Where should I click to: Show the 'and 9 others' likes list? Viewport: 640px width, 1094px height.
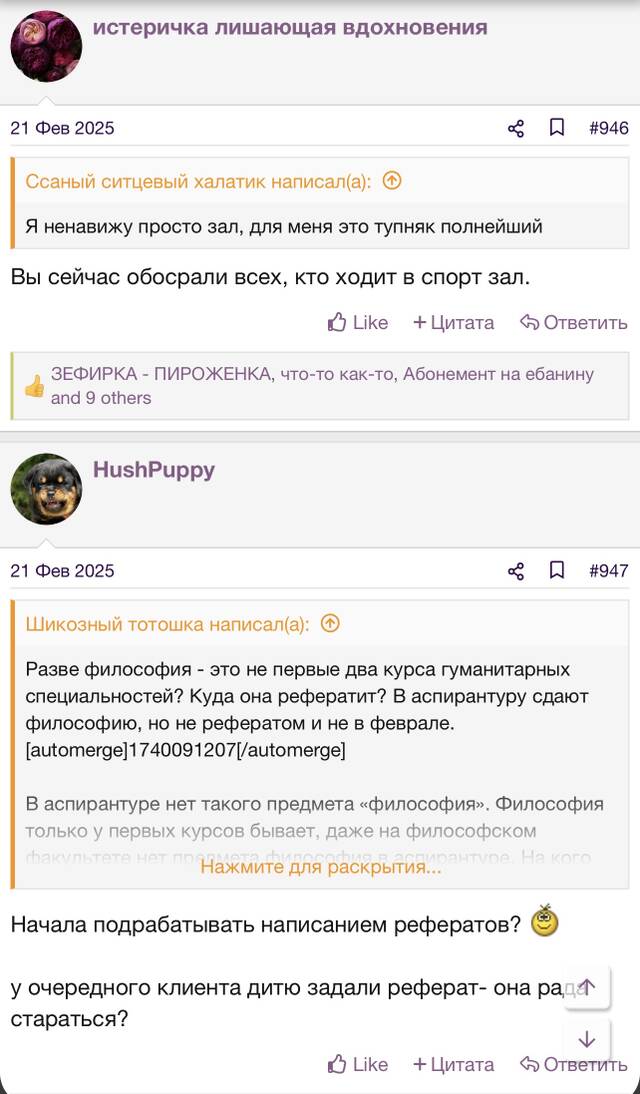[x=101, y=398]
